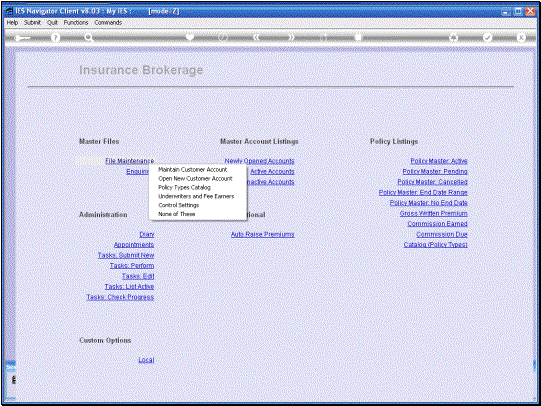Click the heart favorites icon in toolbar
This screenshot has height=406, width=541.
click(x=190, y=37)
